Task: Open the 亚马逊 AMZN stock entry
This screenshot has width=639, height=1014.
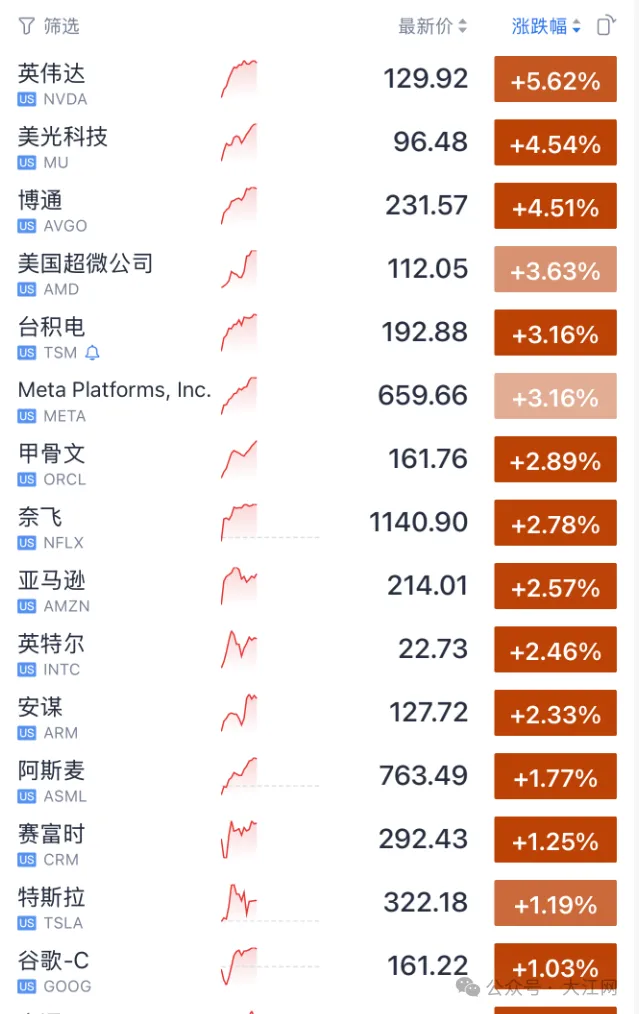Action: 52,581
